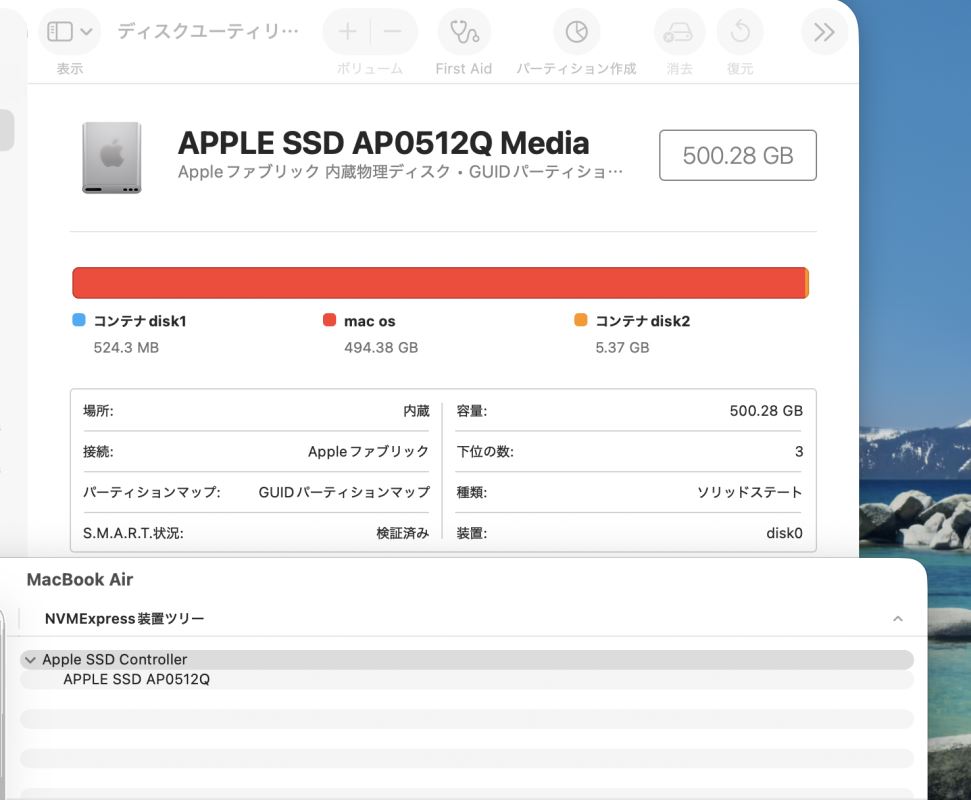Click the Mac Studio disk image thumbnail
971x800 pixels.
pos(111,157)
